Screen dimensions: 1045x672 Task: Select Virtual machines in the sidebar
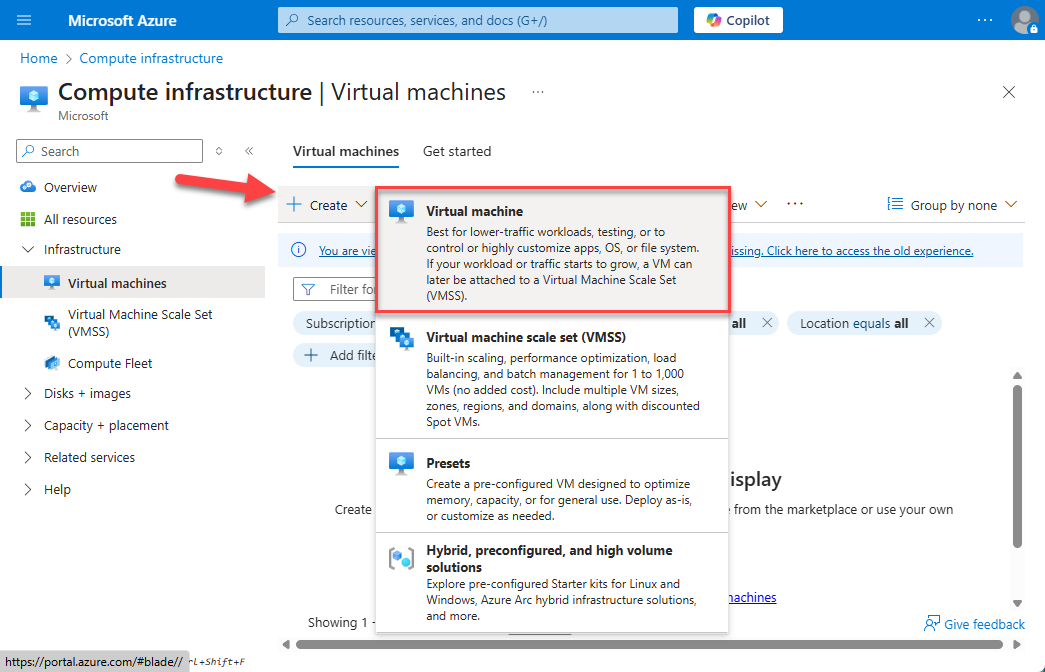(x=133, y=283)
